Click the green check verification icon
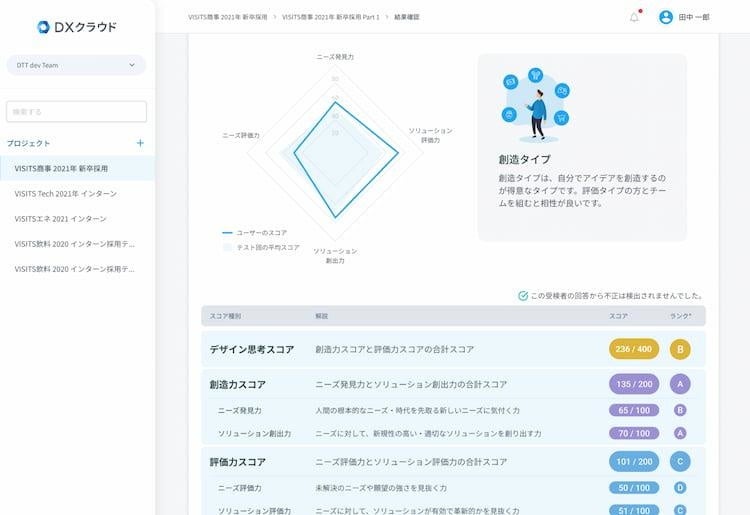 click(523, 296)
